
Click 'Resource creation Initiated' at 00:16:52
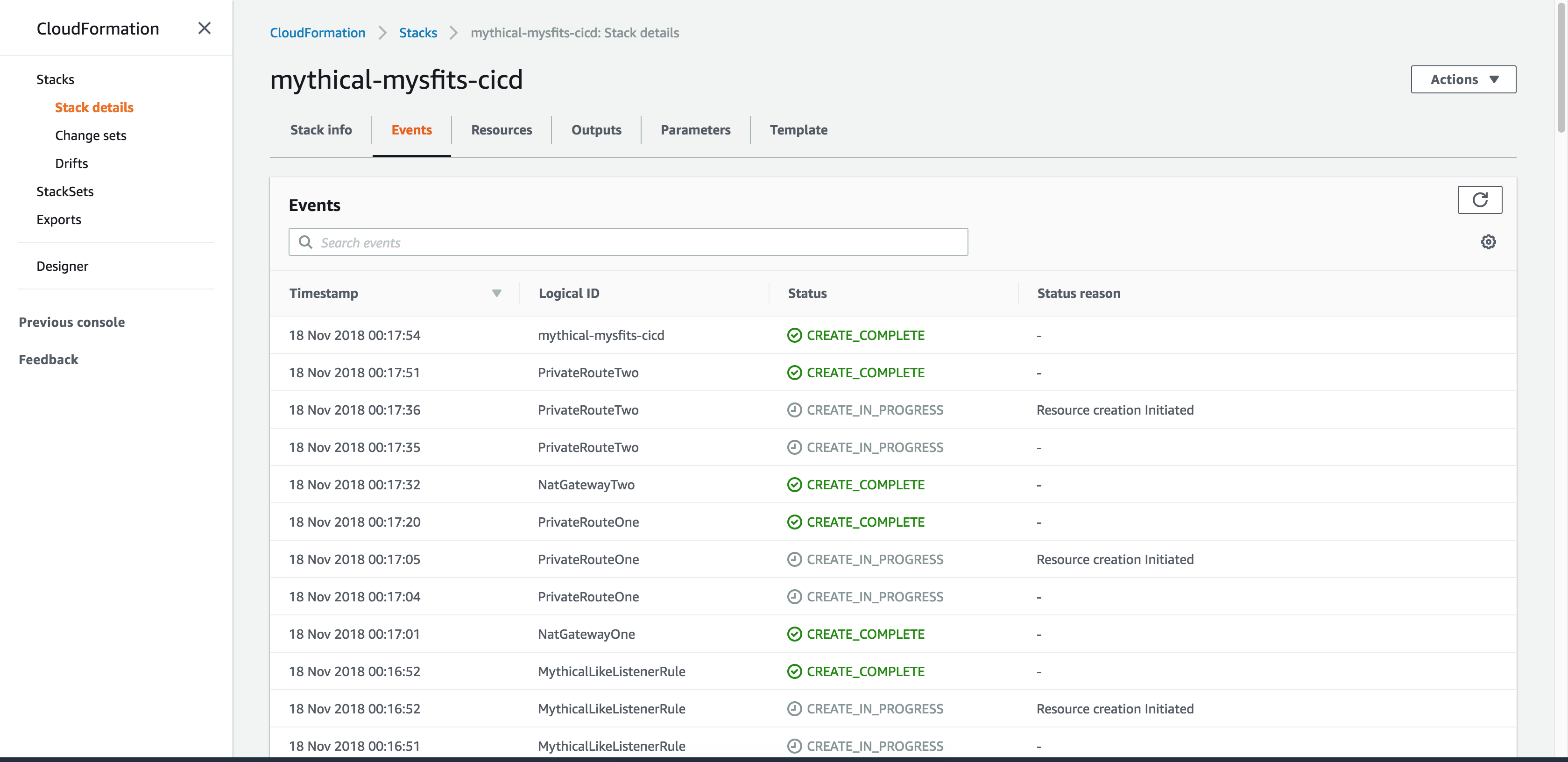coord(1115,709)
